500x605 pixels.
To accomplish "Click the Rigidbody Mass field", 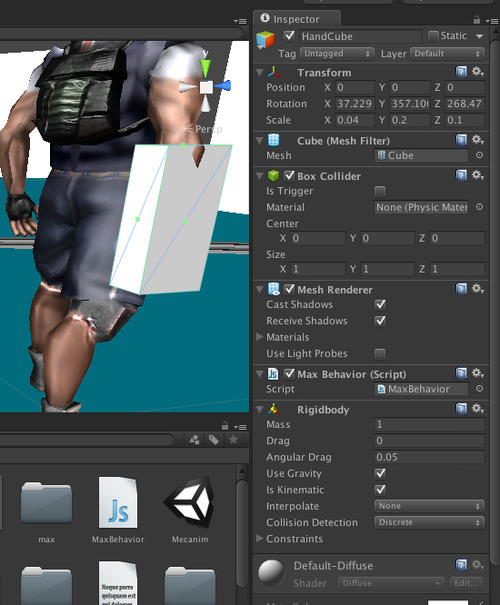I will [429, 424].
